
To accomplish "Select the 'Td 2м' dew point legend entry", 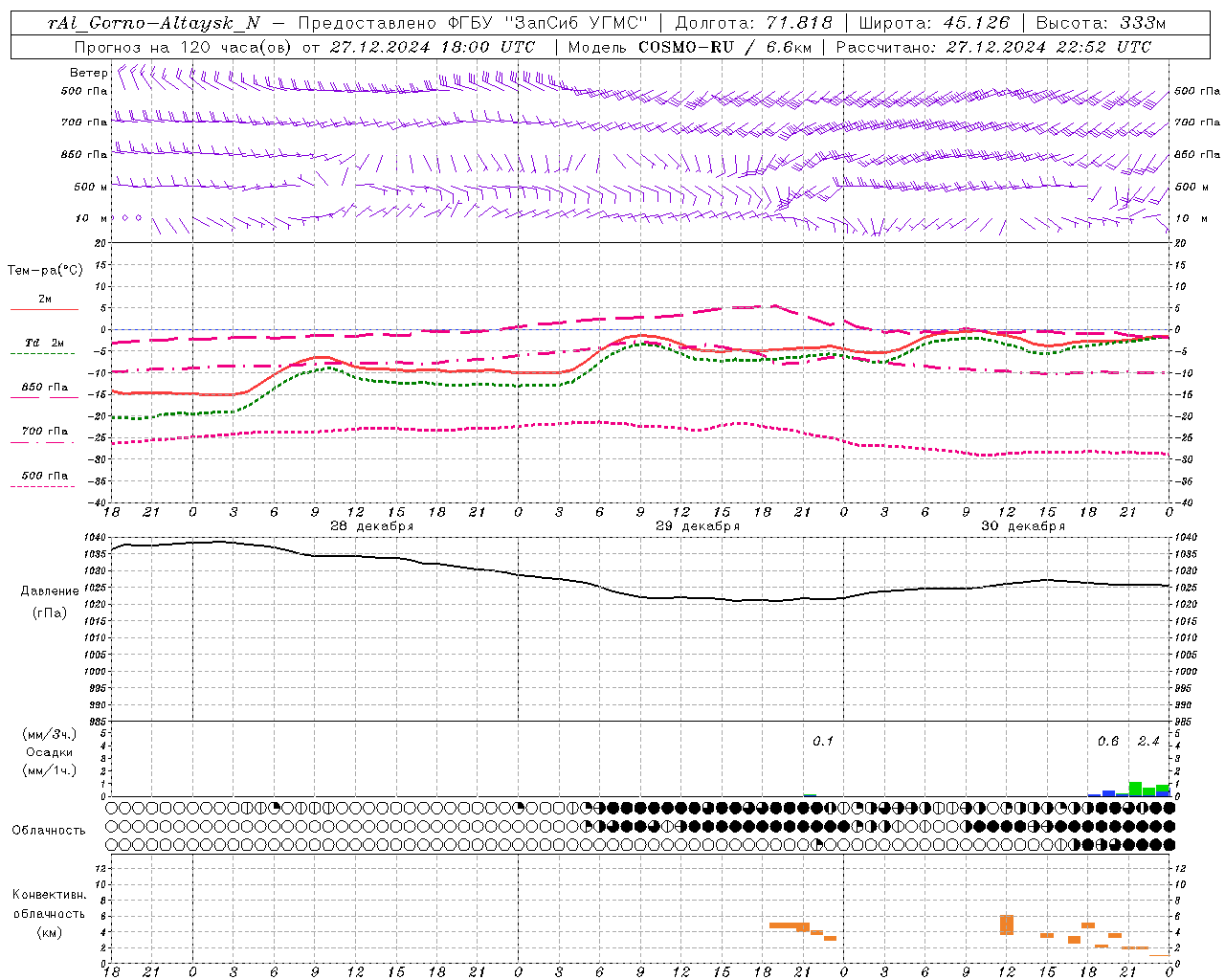I will click(45, 343).
